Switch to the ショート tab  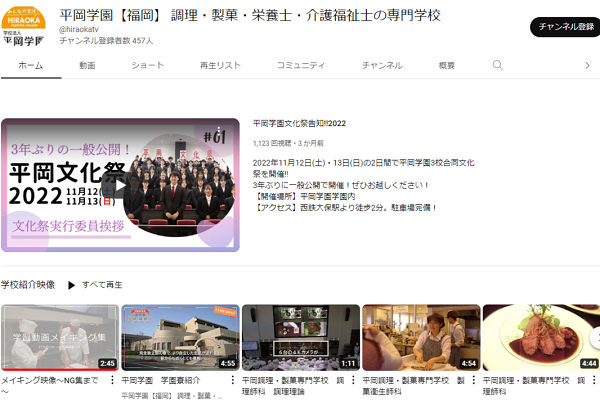(148, 65)
